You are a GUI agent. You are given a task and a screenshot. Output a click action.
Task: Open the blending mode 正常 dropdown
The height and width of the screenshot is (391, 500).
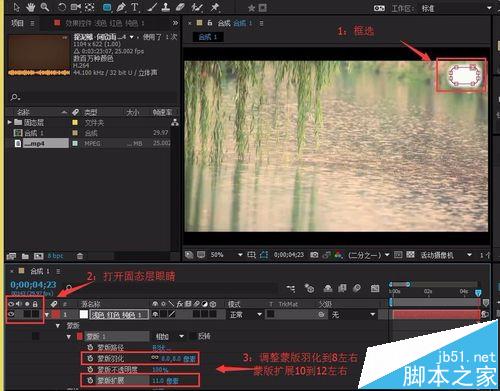pos(245,314)
